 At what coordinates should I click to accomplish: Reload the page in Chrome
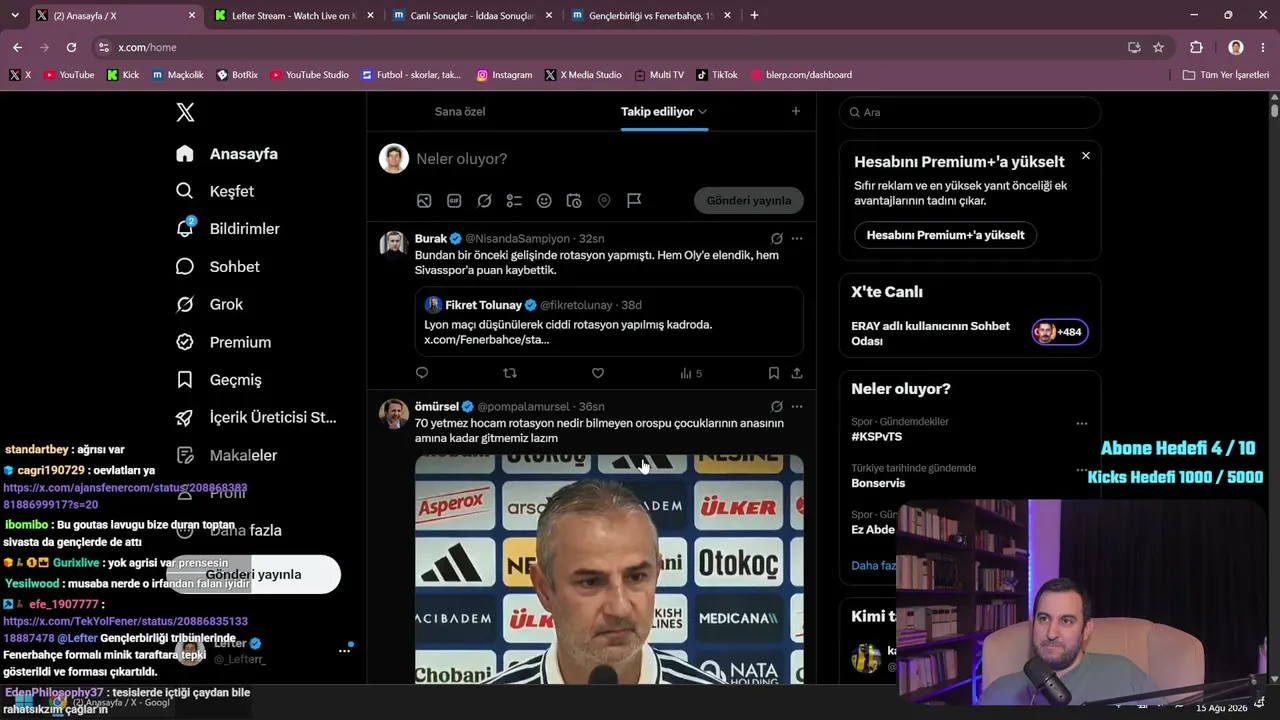[71, 47]
